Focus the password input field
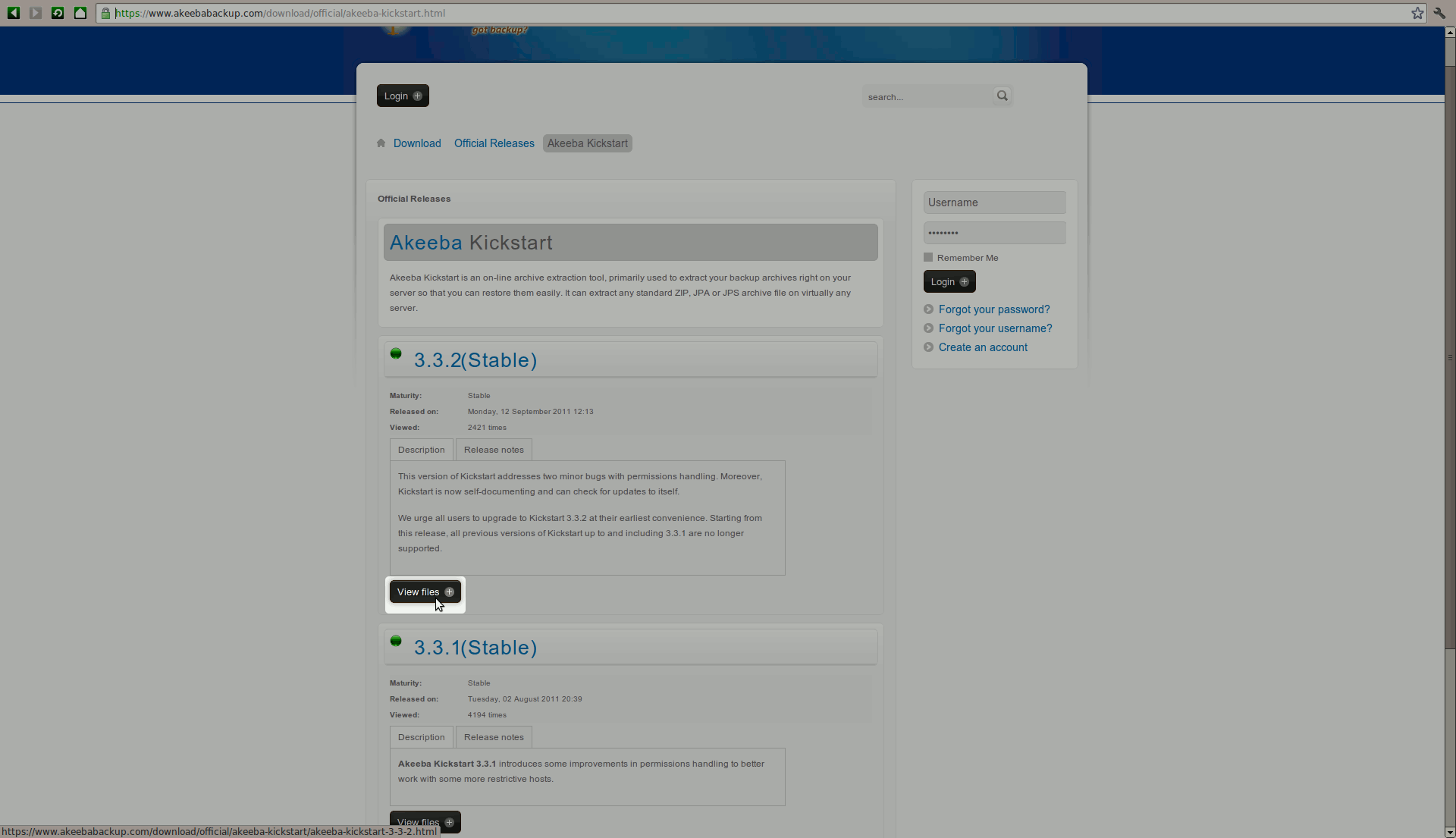The image size is (1456, 838). pyautogui.click(x=995, y=233)
